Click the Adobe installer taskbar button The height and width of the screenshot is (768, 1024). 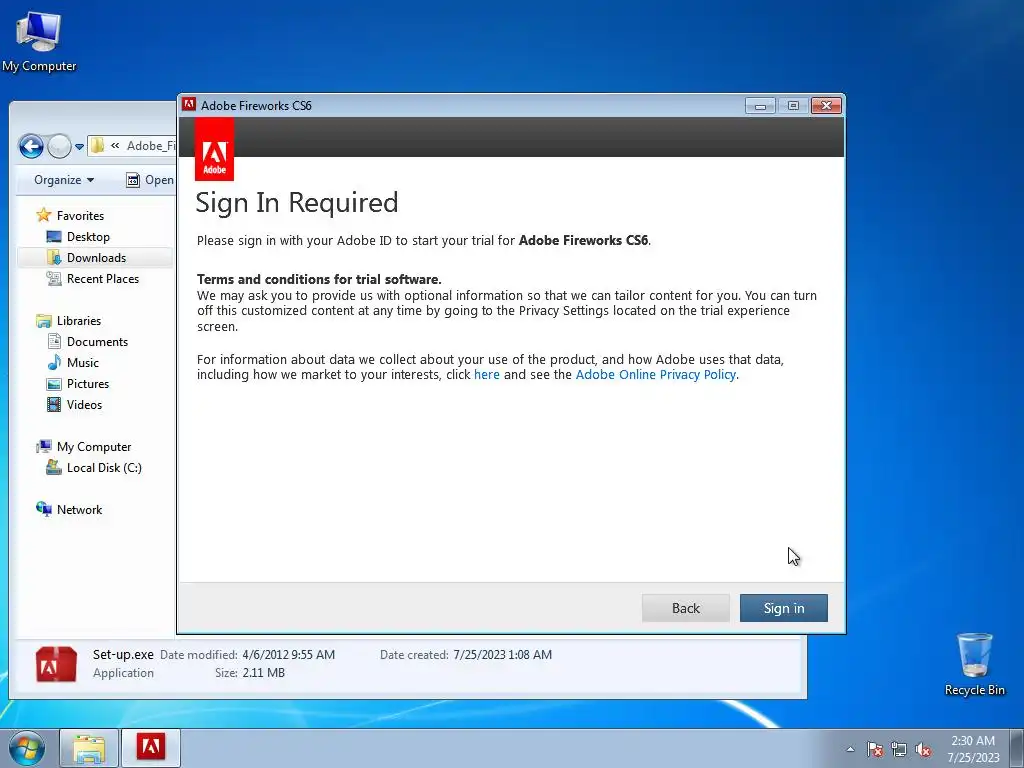[150, 748]
